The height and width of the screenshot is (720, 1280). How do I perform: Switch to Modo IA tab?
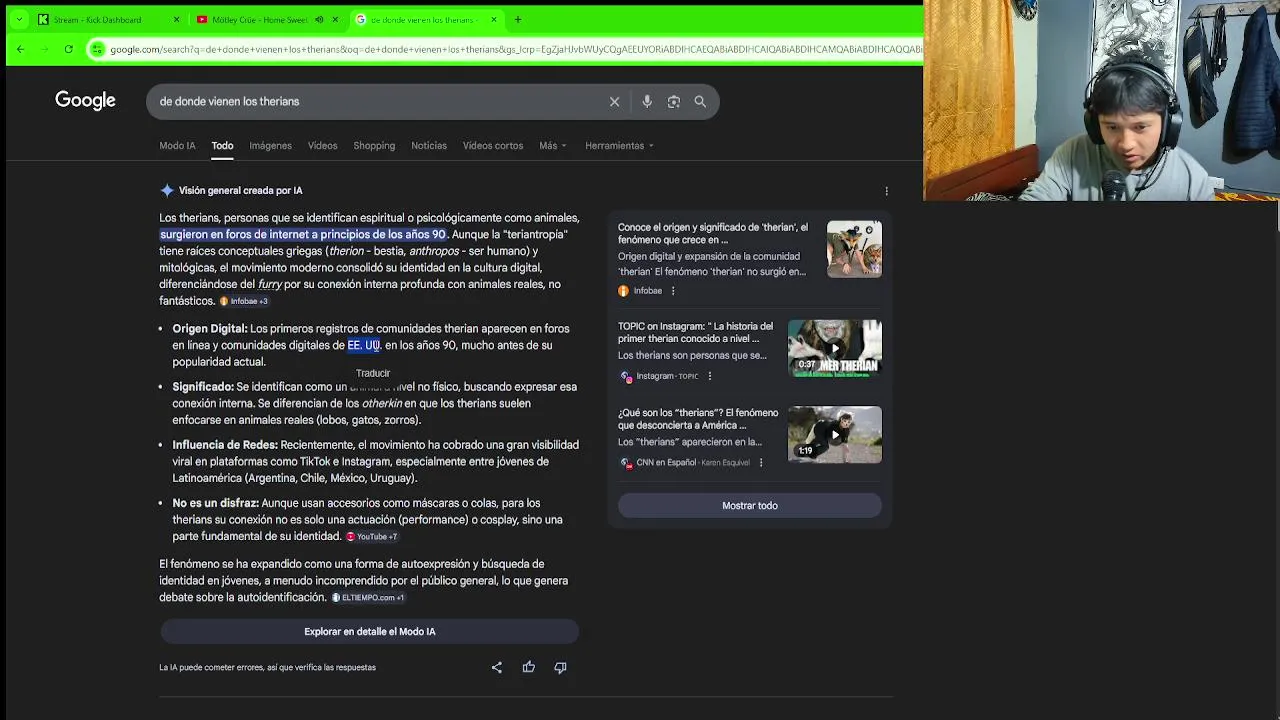pyautogui.click(x=177, y=146)
